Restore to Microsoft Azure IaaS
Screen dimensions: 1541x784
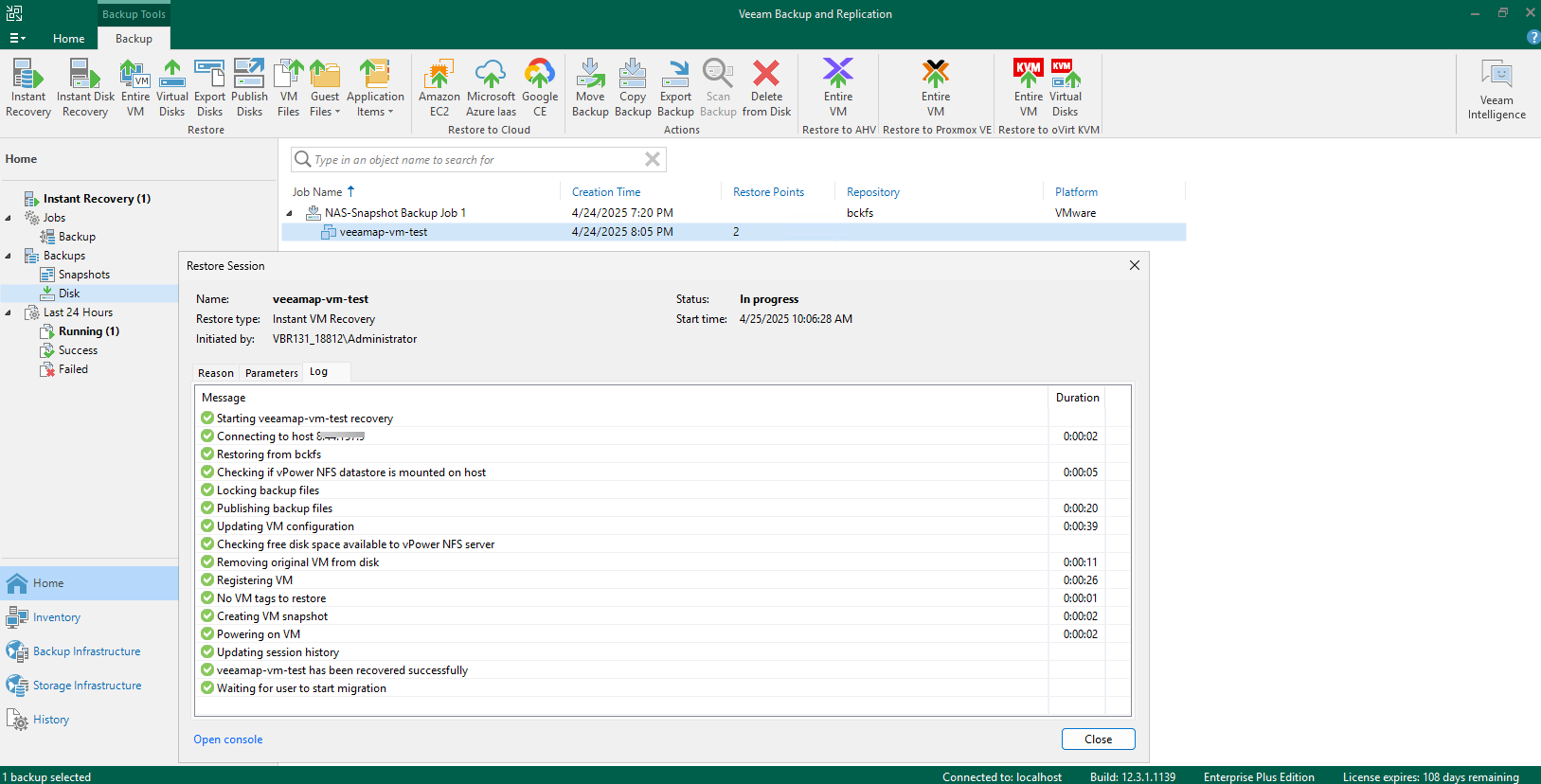[x=491, y=88]
